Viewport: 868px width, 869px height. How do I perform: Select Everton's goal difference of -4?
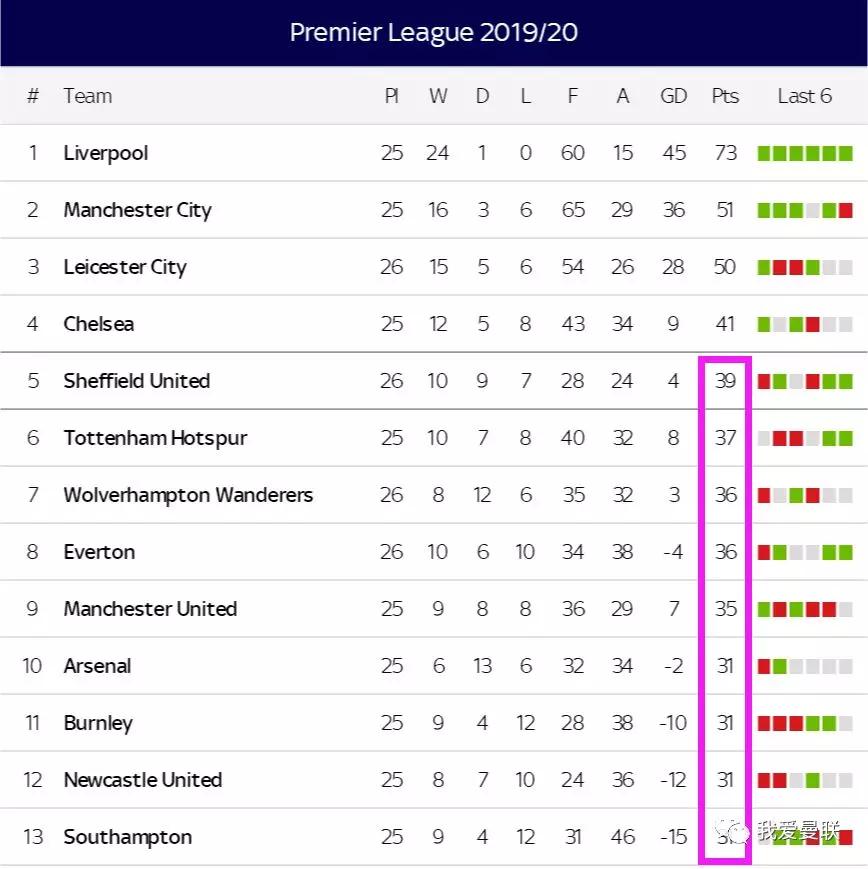[674, 552]
